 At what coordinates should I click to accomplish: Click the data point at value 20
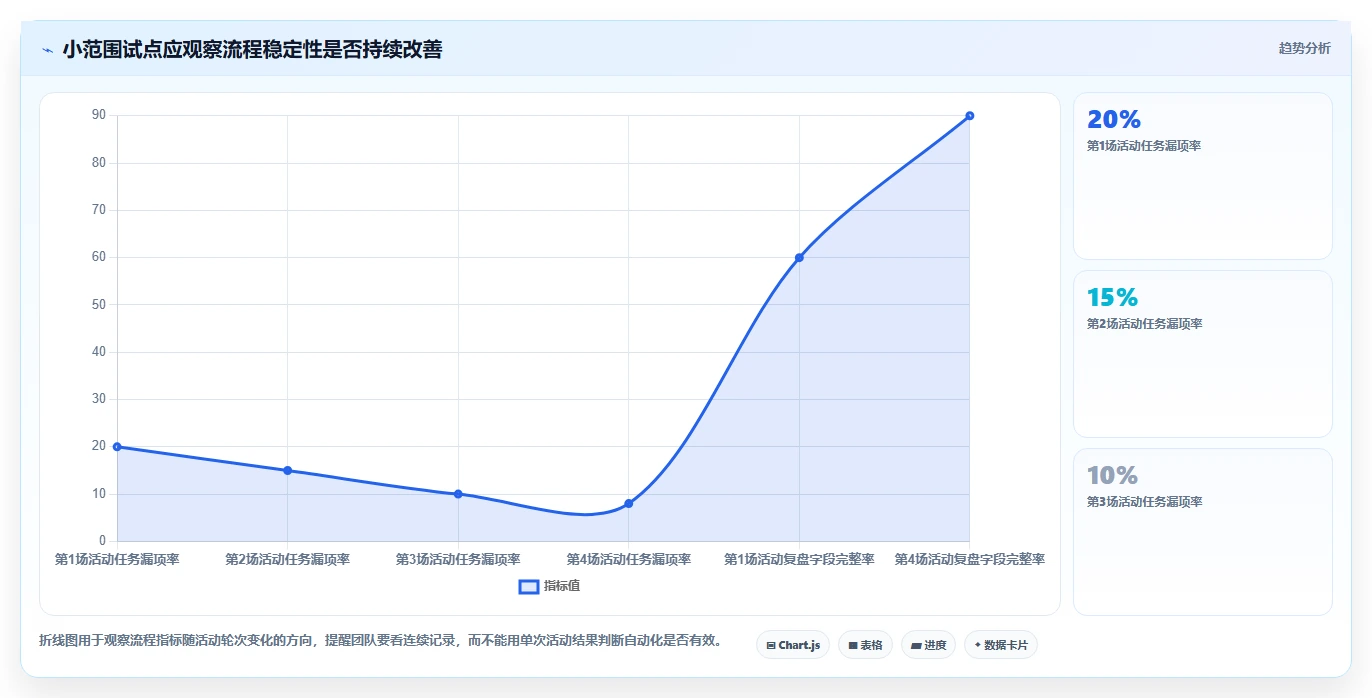point(117,447)
